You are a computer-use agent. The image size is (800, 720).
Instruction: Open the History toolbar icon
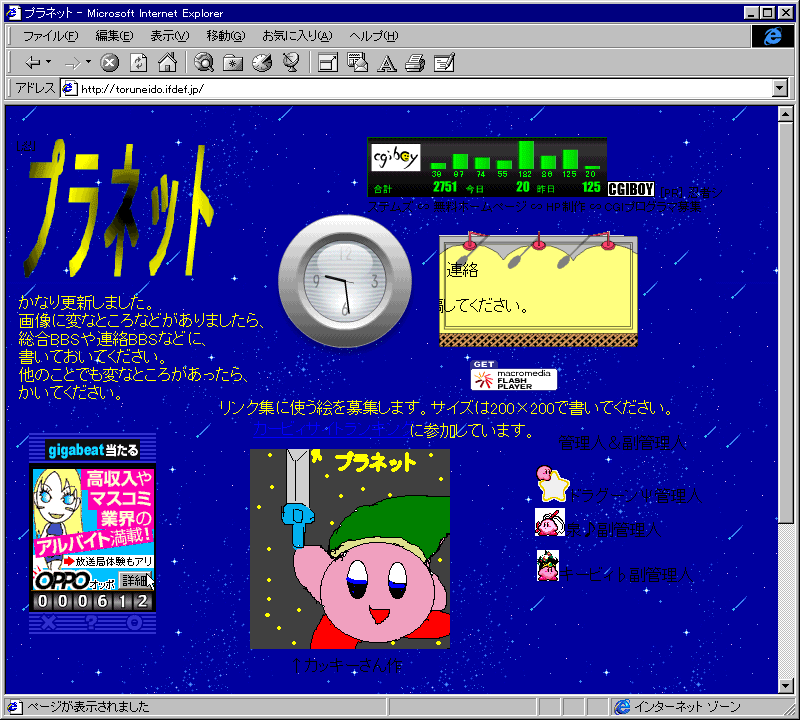[262, 63]
